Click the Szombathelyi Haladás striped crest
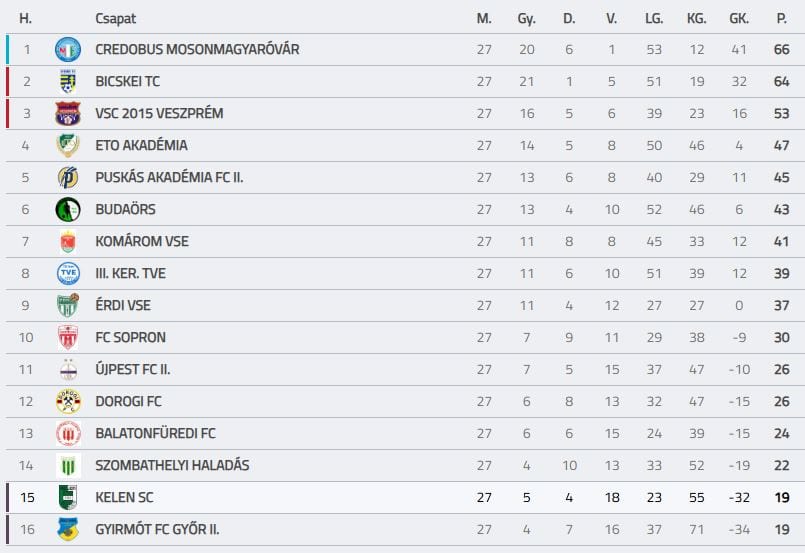 (x=68, y=465)
